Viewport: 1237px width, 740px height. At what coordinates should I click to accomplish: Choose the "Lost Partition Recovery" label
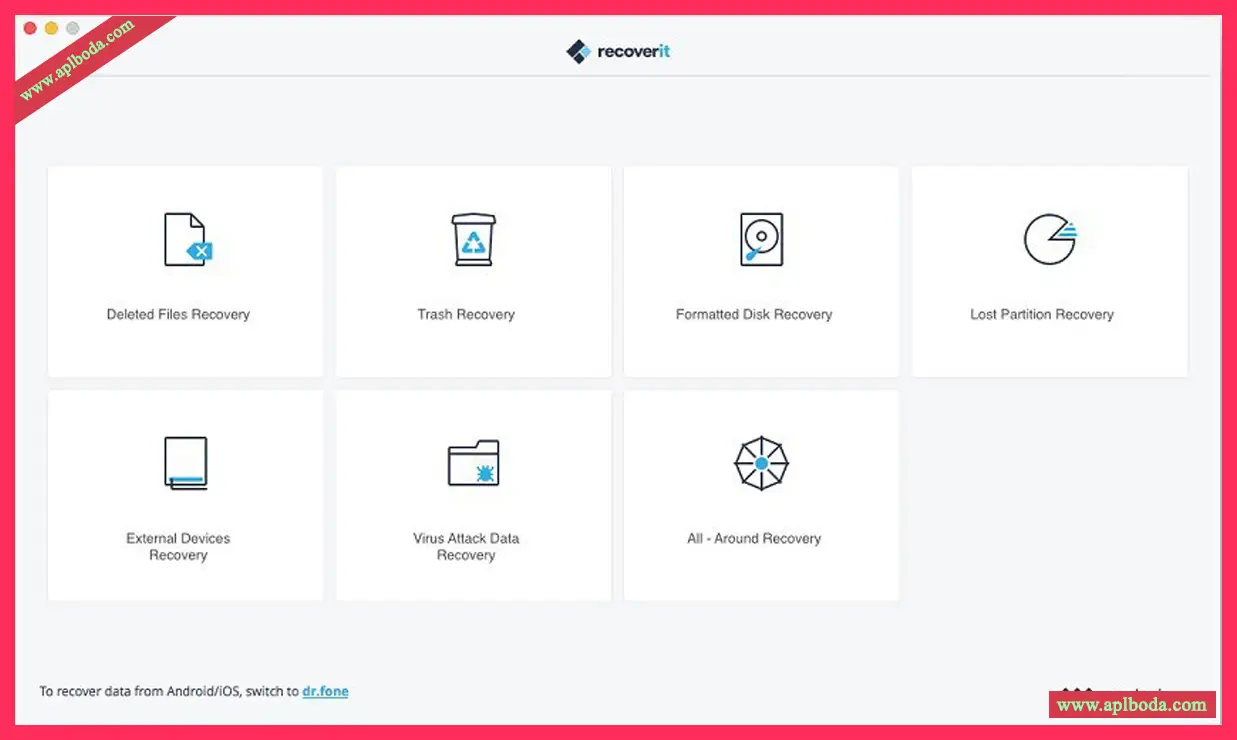1042,314
